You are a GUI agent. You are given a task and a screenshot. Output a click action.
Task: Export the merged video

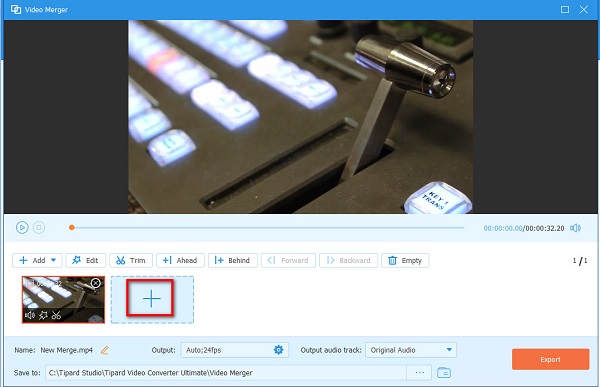point(550,359)
